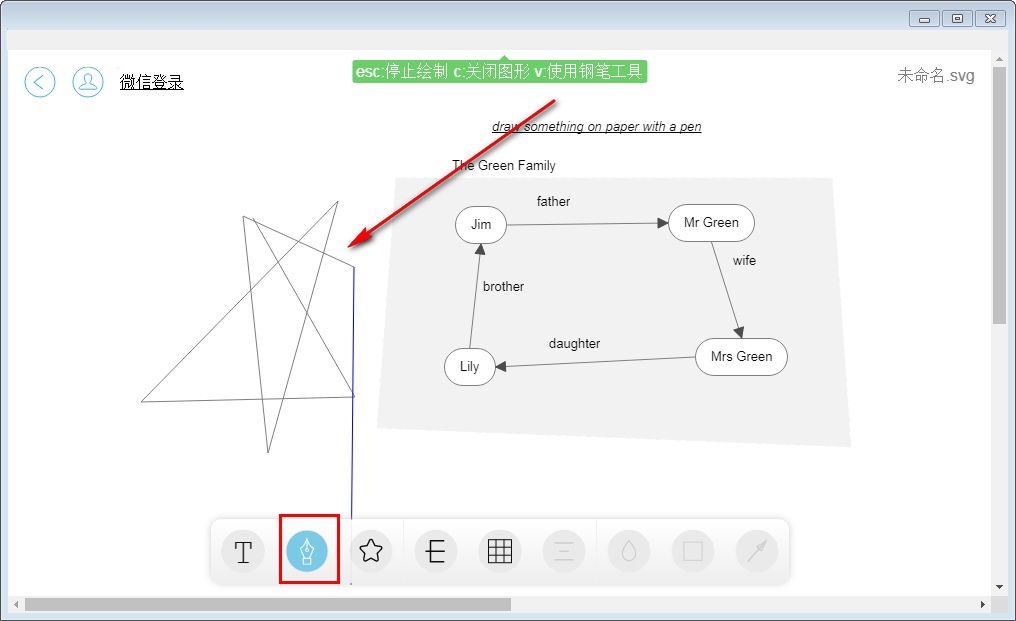Select the square border style tool
The width and height of the screenshot is (1016, 621).
point(693,551)
